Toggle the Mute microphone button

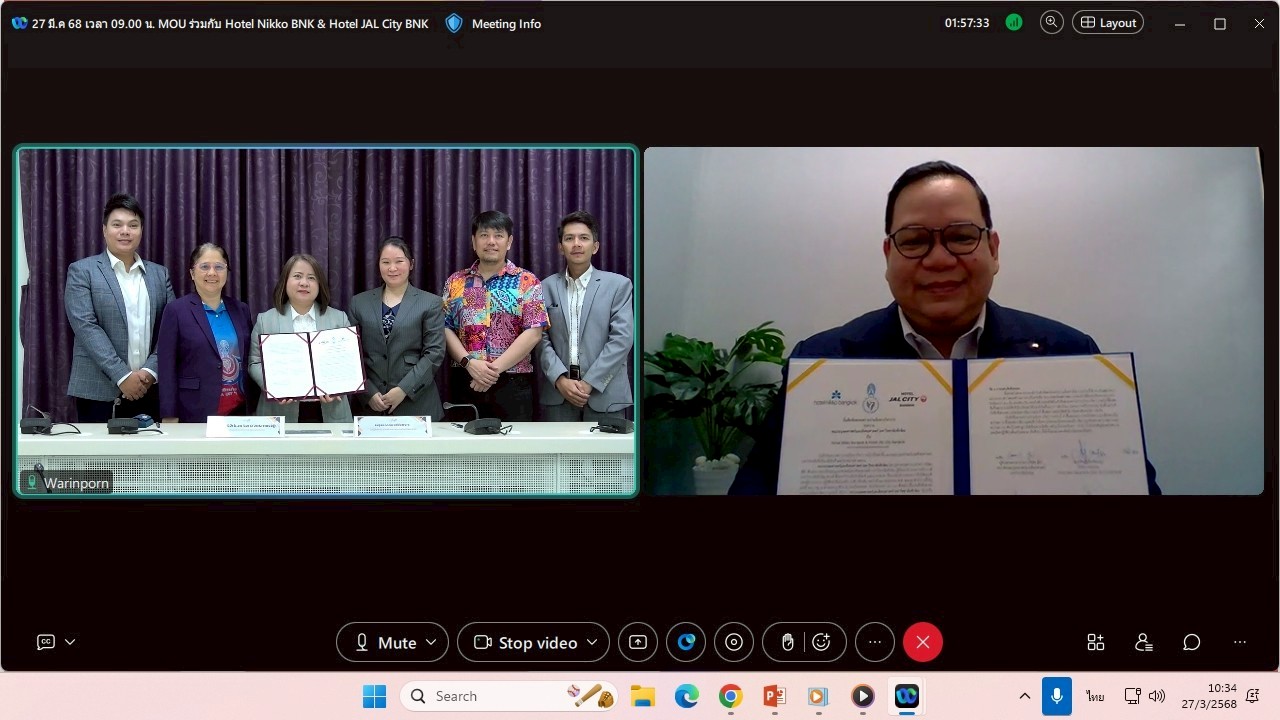385,642
